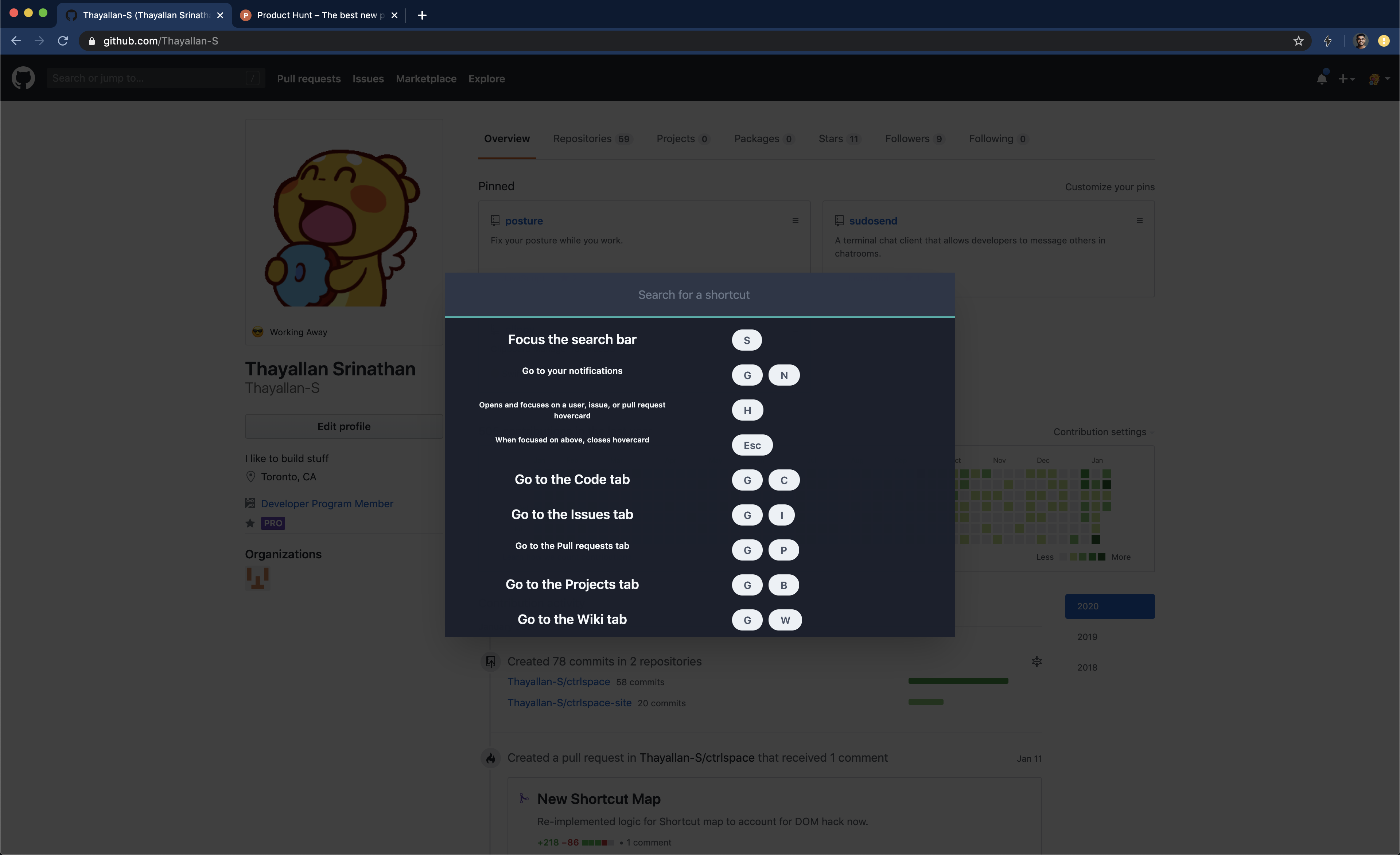Viewport: 1400px width, 855px height.
Task: Click the posture pin drag handle icon
Action: click(x=795, y=220)
